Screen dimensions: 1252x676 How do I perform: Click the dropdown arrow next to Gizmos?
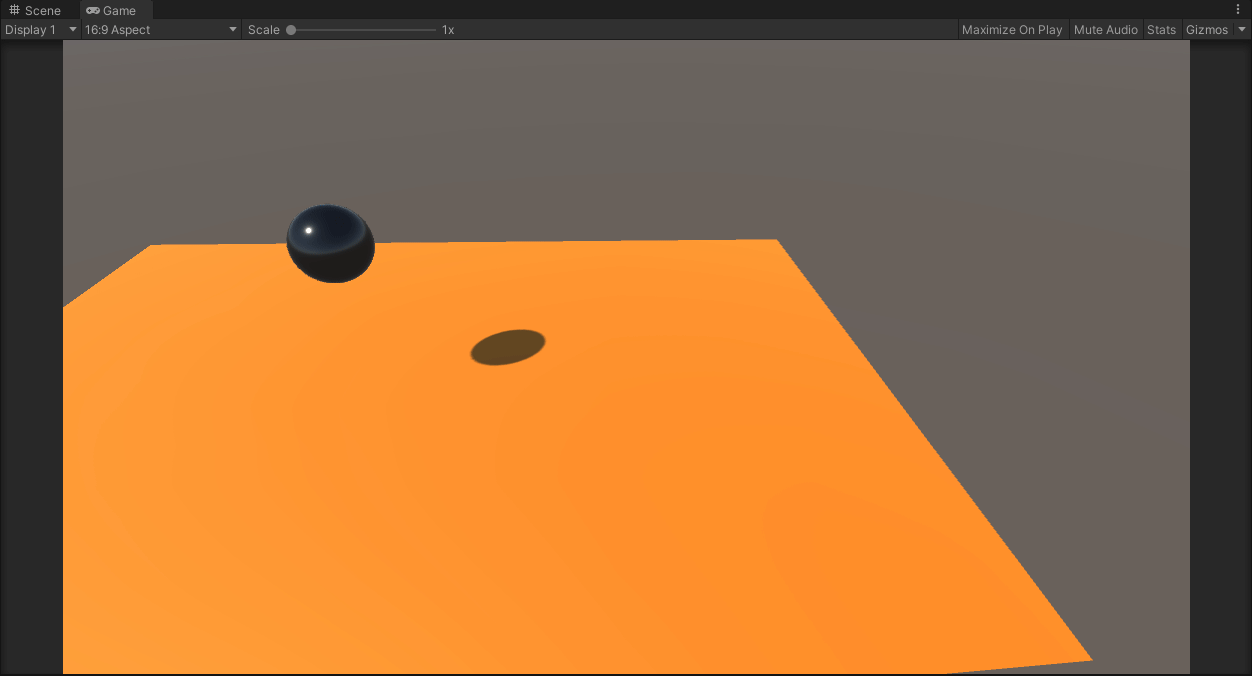click(1241, 29)
